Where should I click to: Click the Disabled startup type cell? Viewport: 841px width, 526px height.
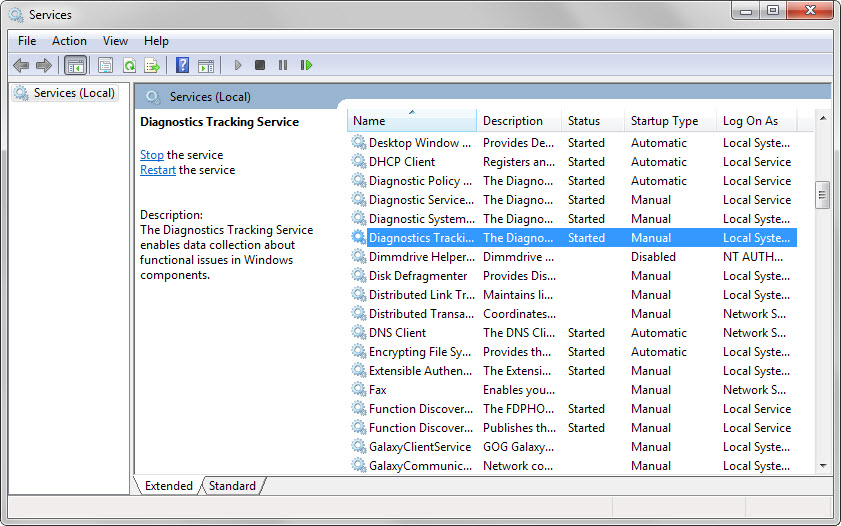point(653,257)
